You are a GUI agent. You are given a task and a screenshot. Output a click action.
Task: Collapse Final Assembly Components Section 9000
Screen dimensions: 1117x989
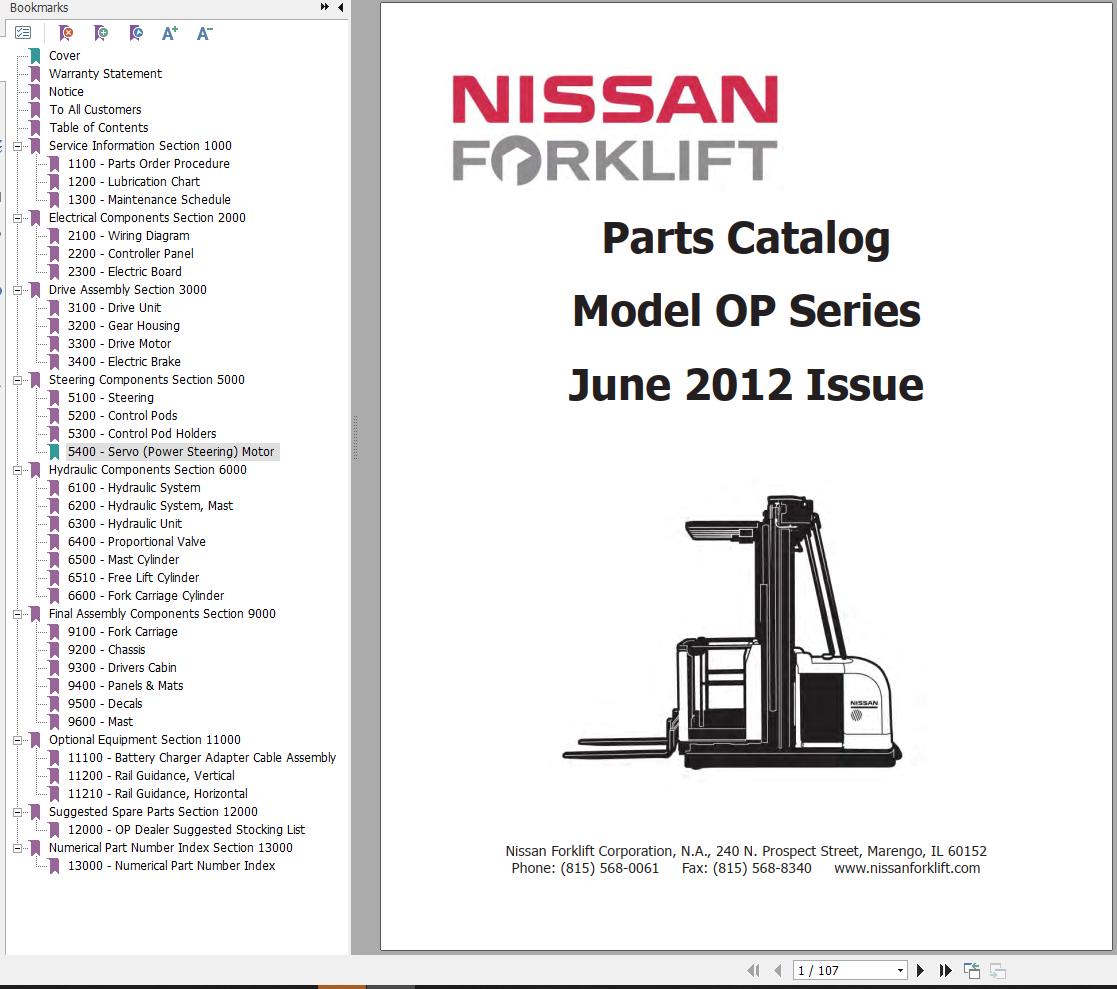[17, 614]
